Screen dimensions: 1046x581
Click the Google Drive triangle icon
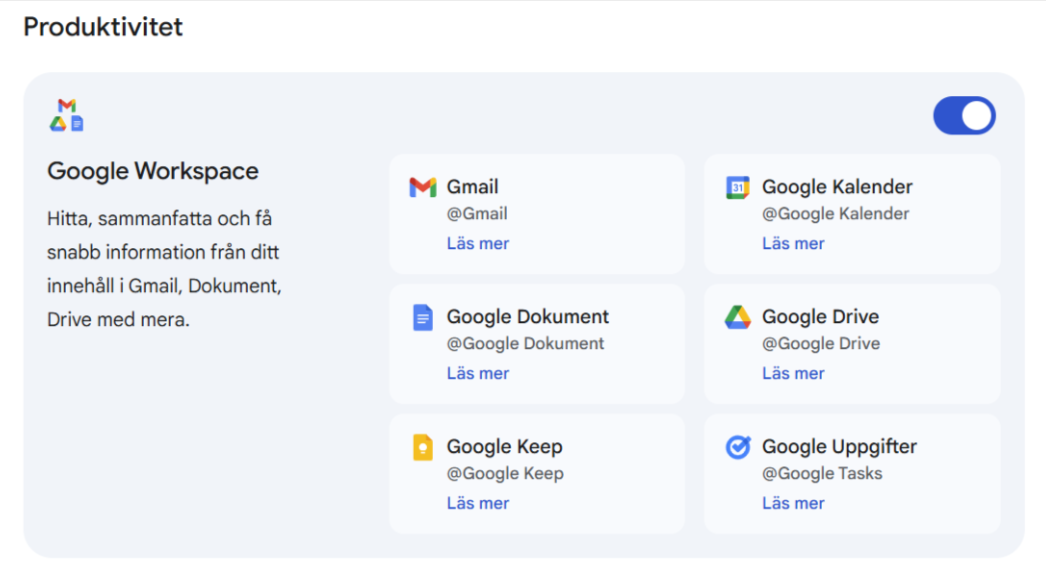pos(737,318)
